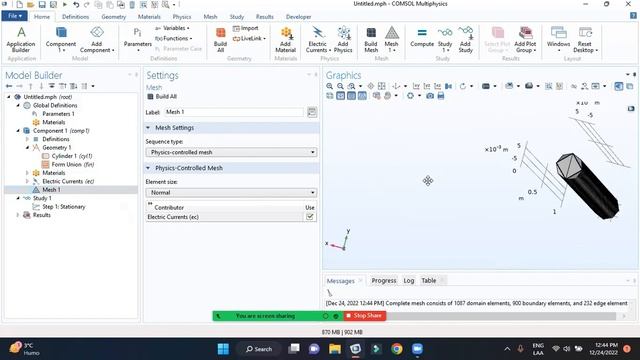
Task: Click the xy-plane view icon in Graphics
Action: (x=416, y=86)
